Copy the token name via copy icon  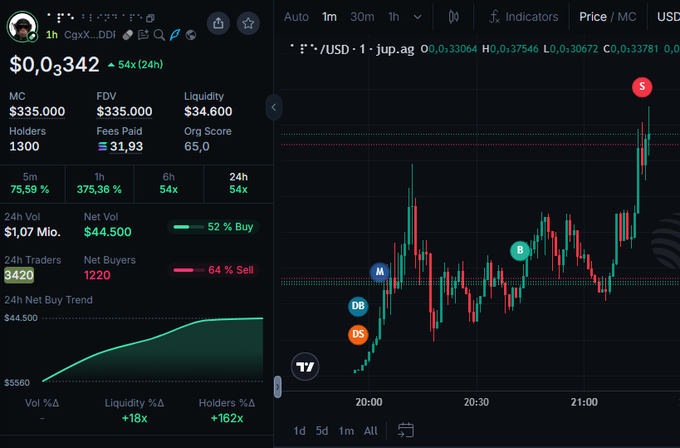pos(150,18)
